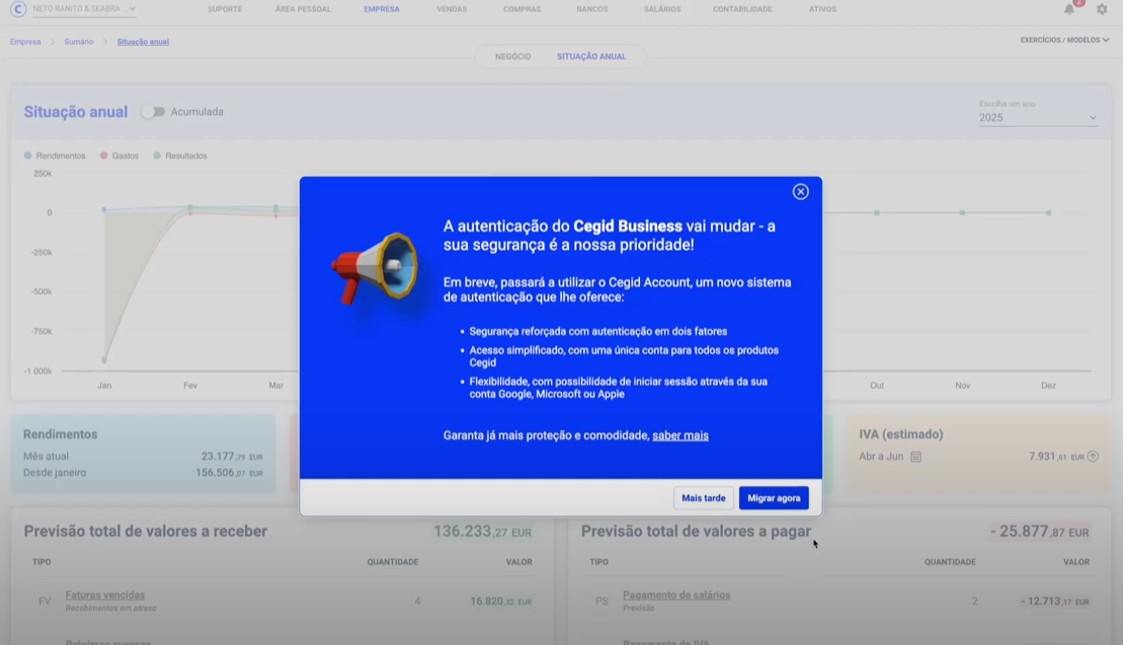Toggle Resultados series in chart legend
Screen dimensions: 1123x645
click(180, 156)
